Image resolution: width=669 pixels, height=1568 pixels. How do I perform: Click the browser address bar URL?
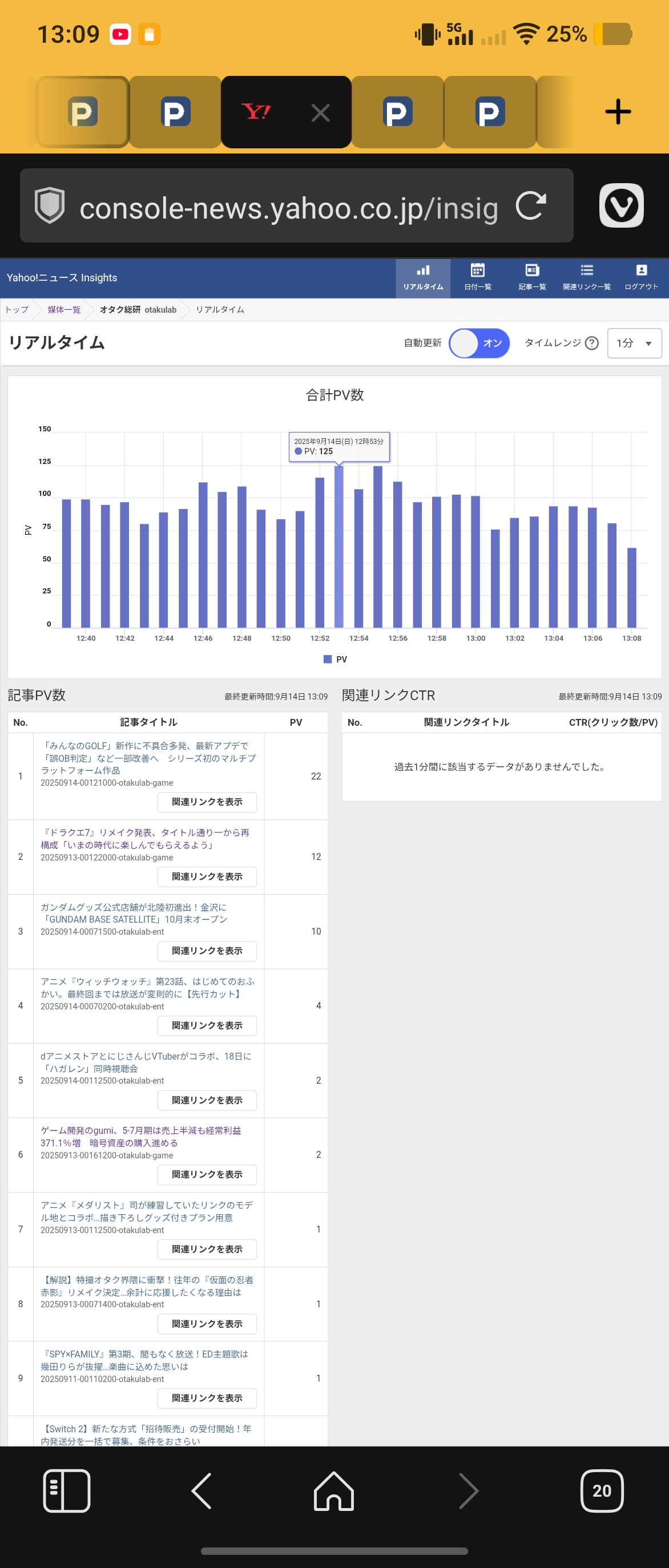point(288,208)
